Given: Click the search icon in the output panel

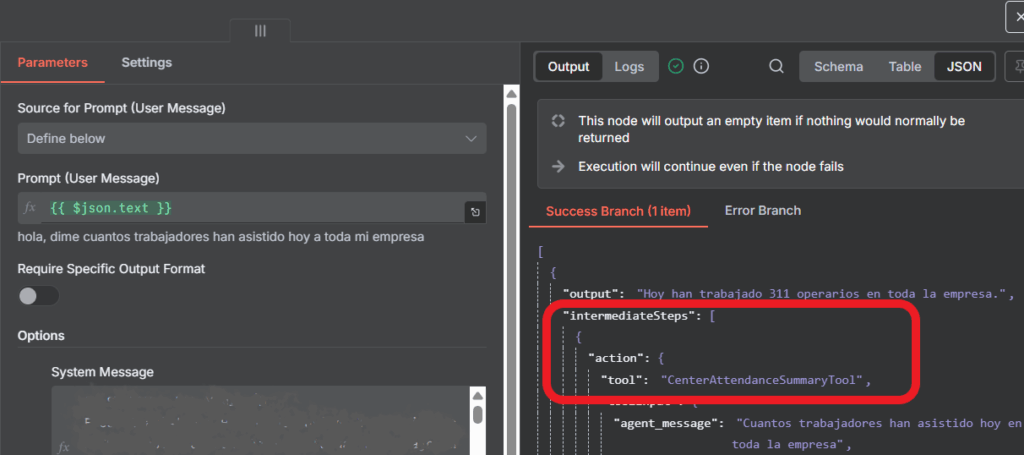Looking at the screenshot, I should pos(776,67).
